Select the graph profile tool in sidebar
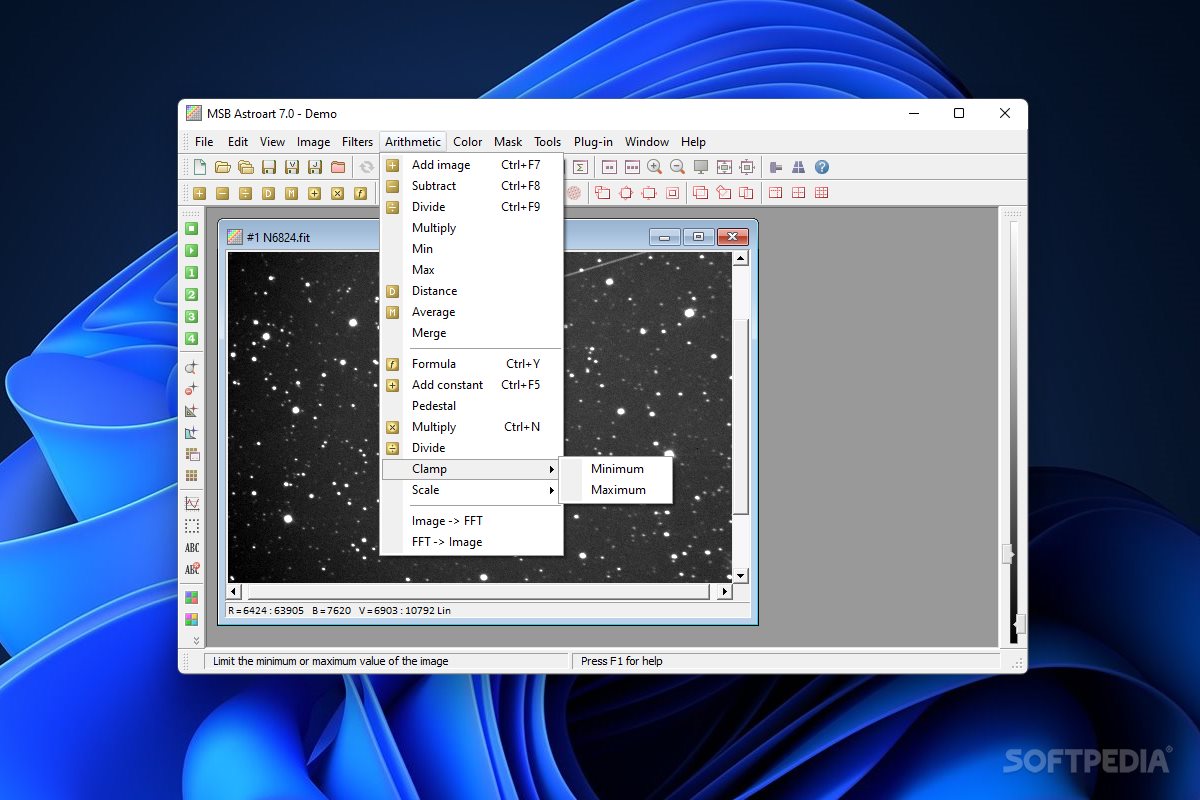Image resolution: width=1200 pixels, height=800 pixels. pos(191,504)
